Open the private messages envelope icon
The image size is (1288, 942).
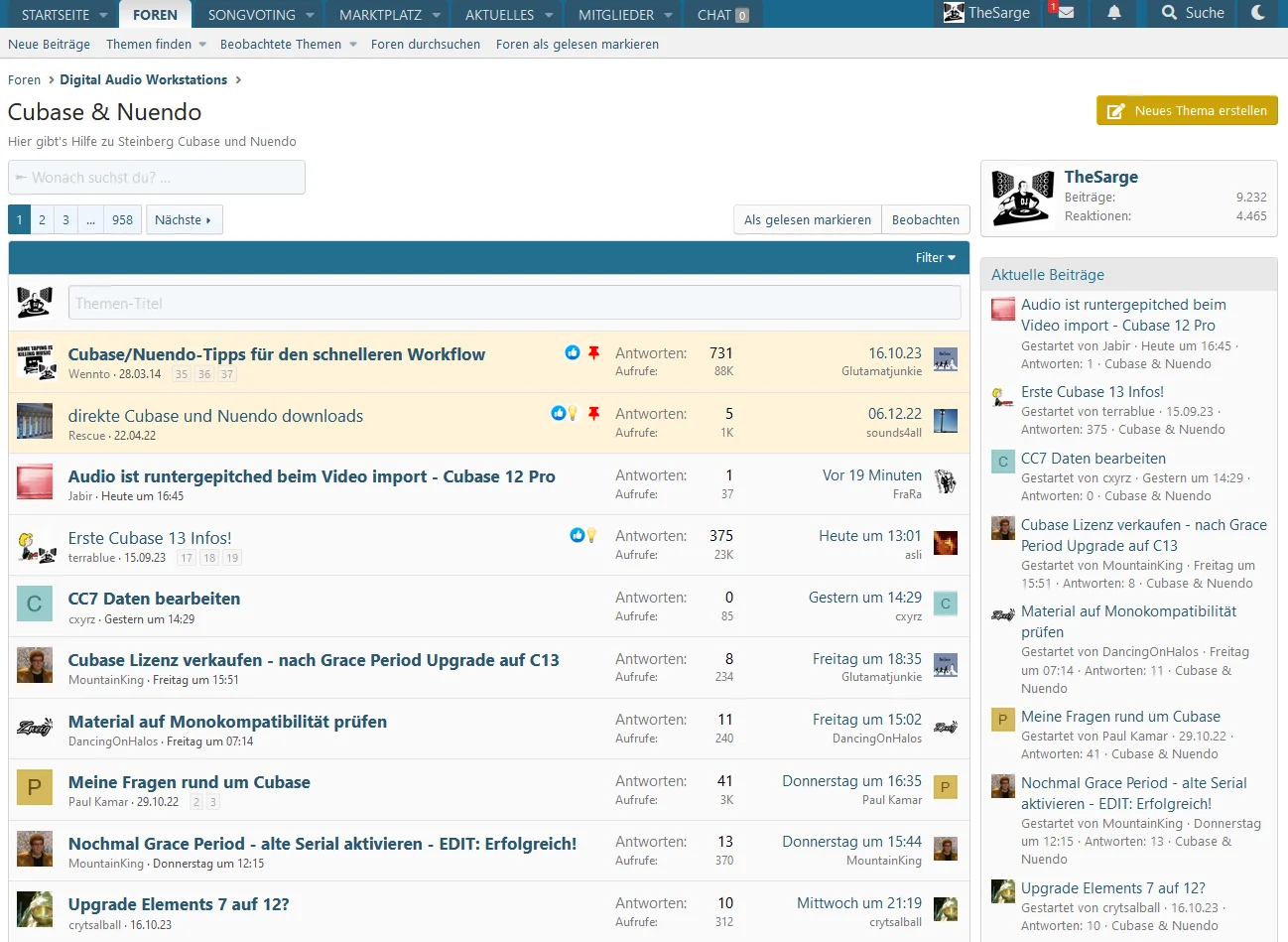coord(1066,13)
